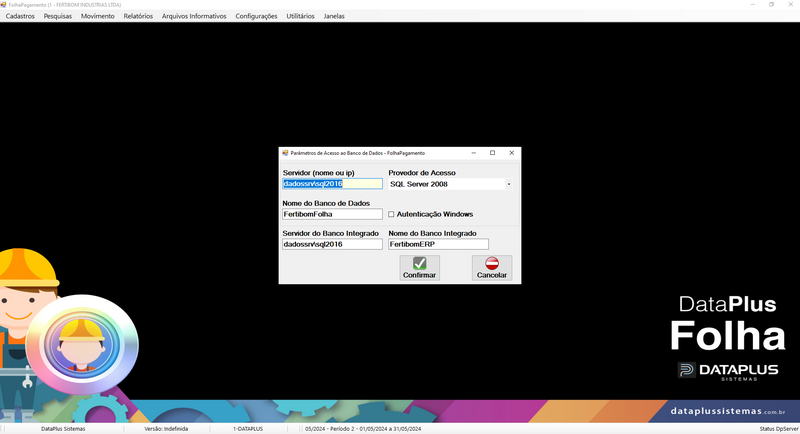Open the Janelas menu
The height and width of the screenshot is (434, 800).
click(x=334, y=16)
